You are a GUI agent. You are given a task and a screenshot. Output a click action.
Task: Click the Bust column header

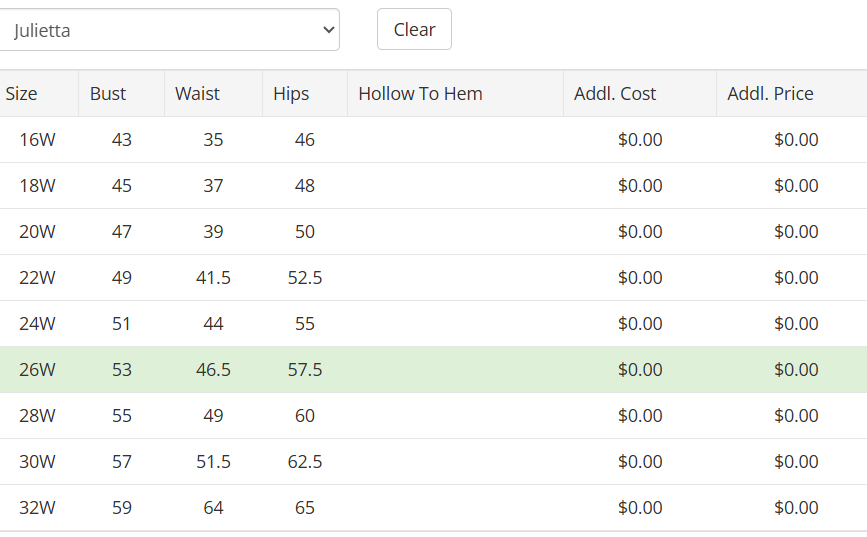pos(121,93)
